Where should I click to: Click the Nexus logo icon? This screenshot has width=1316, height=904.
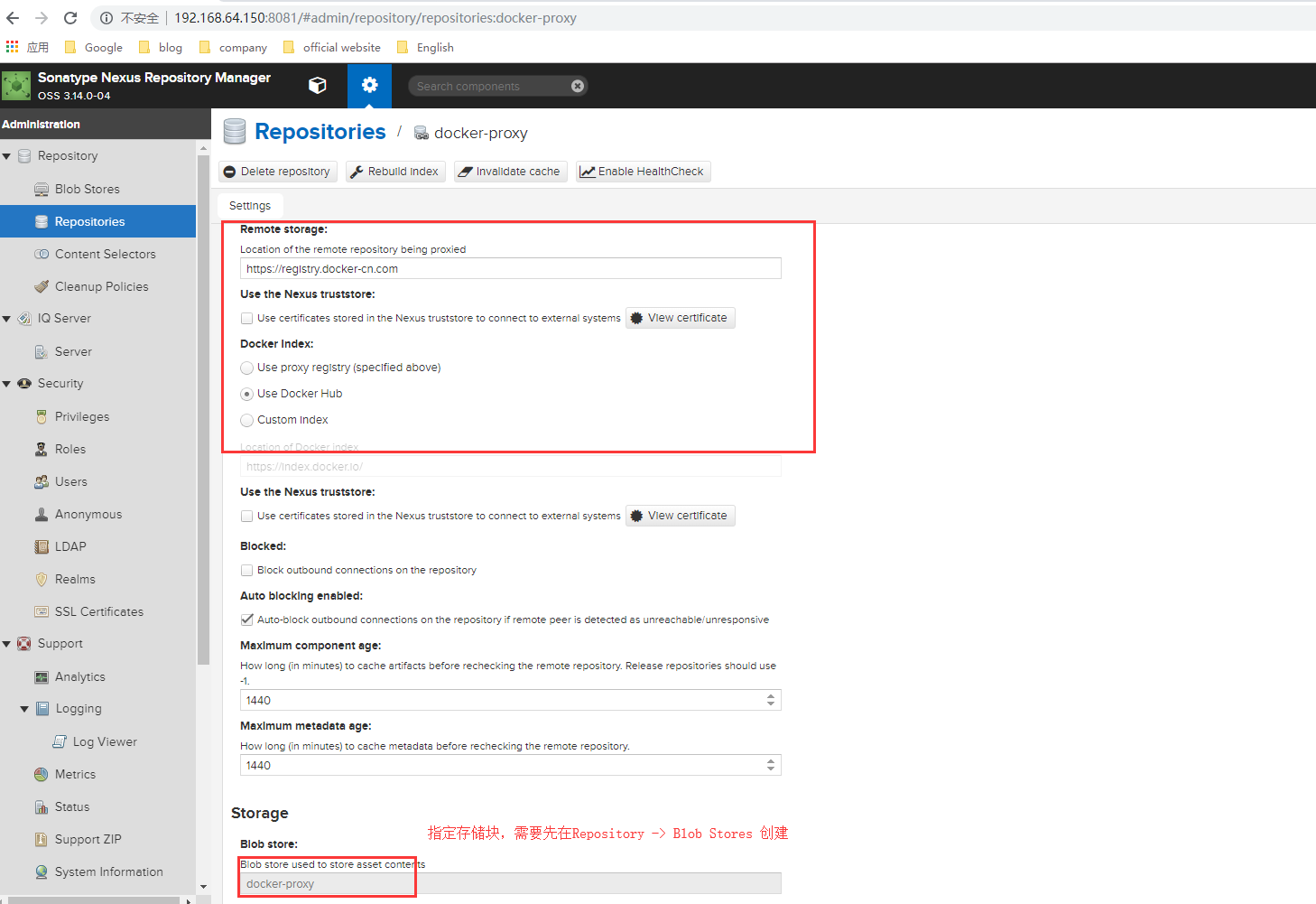pos(16,86)
